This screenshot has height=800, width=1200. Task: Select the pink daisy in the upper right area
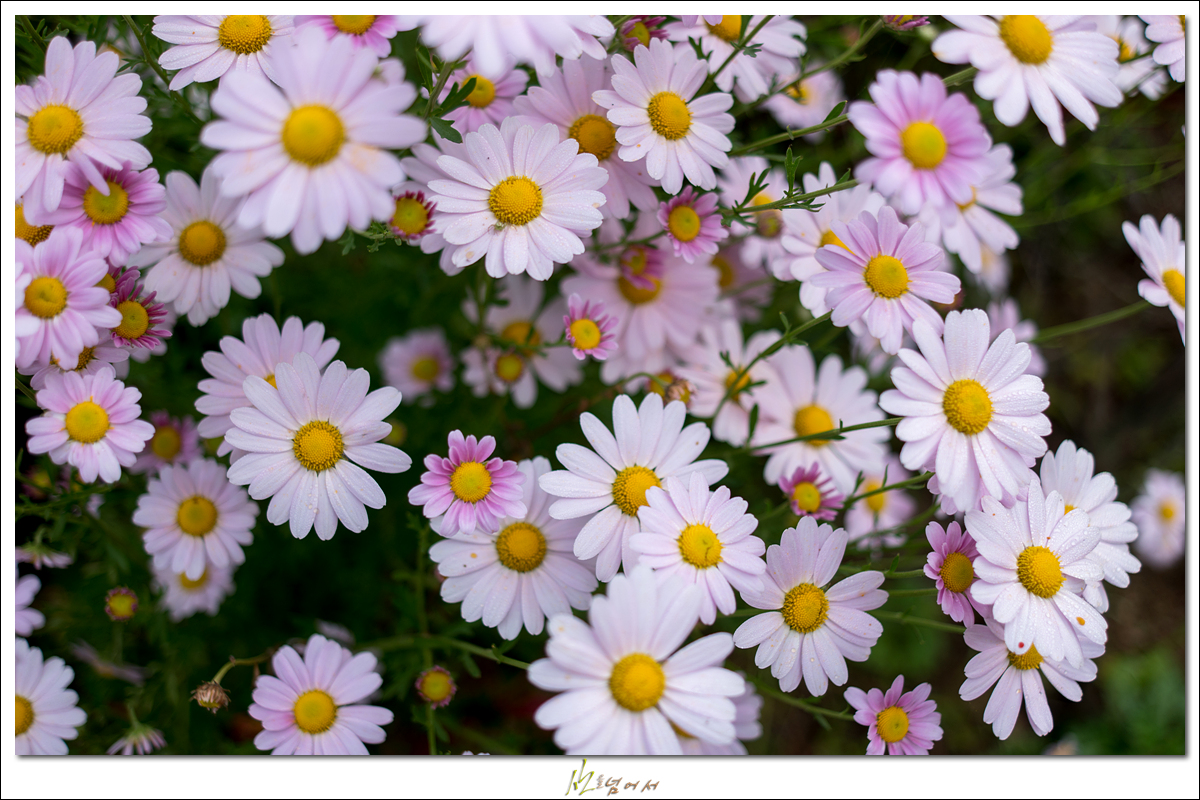tap(921, 142)
